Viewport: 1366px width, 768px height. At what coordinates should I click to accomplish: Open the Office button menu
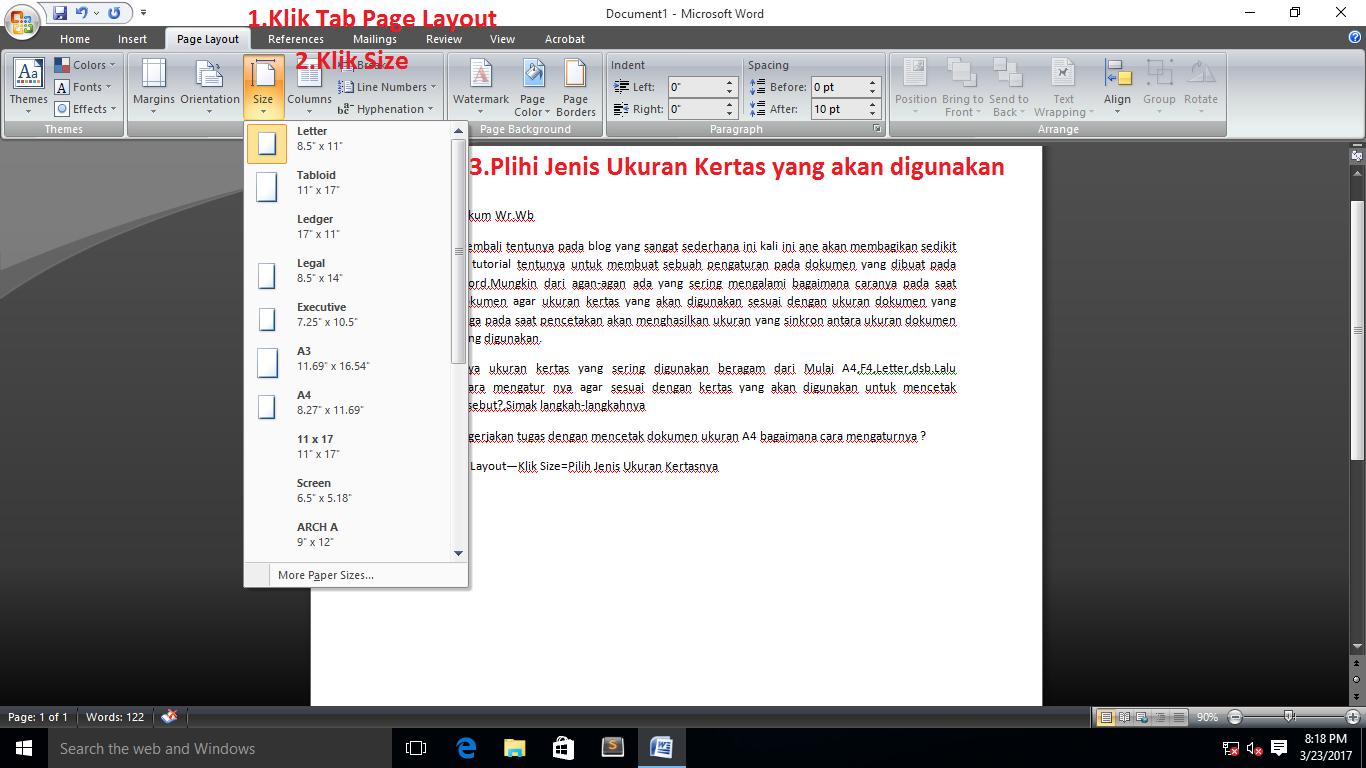(x=22, y=21)
